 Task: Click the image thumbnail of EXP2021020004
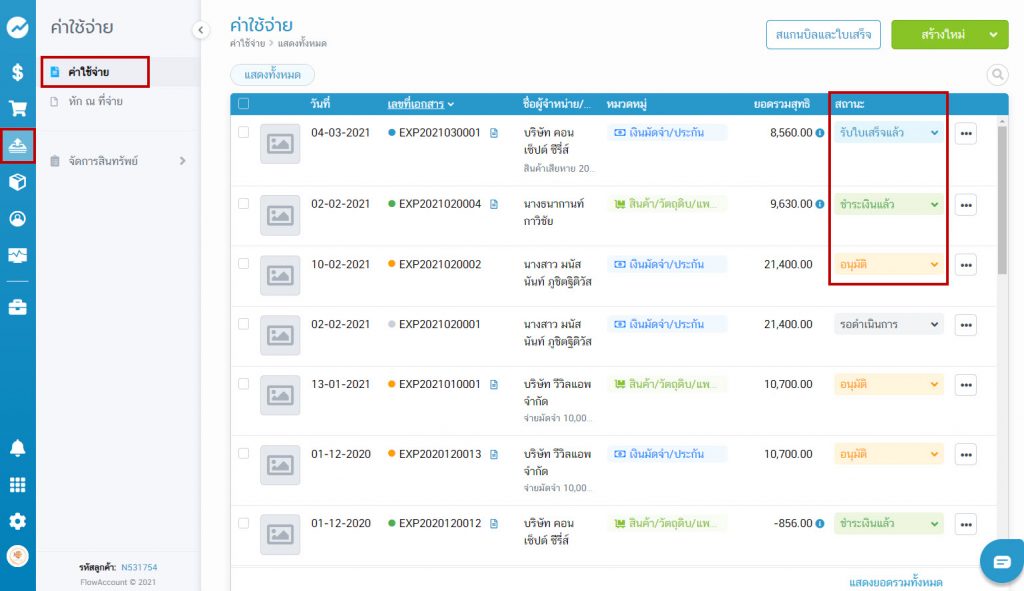(x=280, y=214)
